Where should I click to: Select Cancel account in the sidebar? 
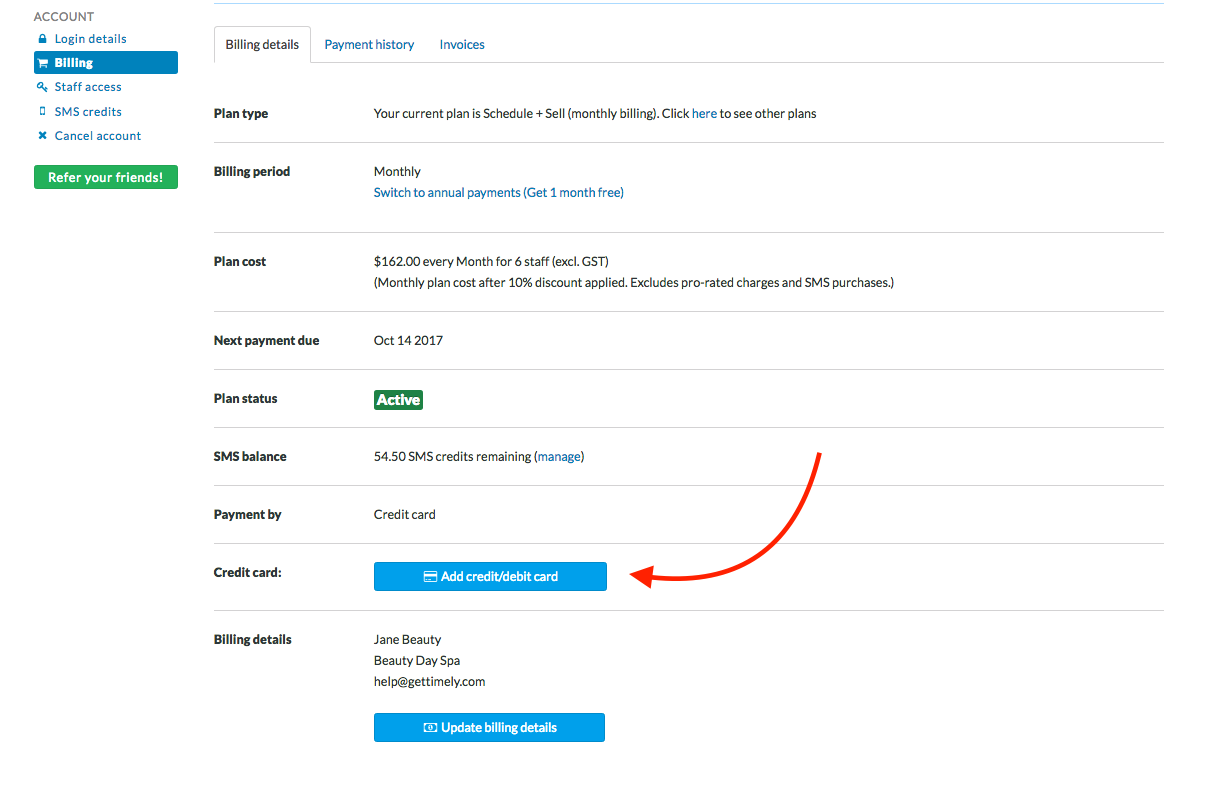click(x=97, y=135)
